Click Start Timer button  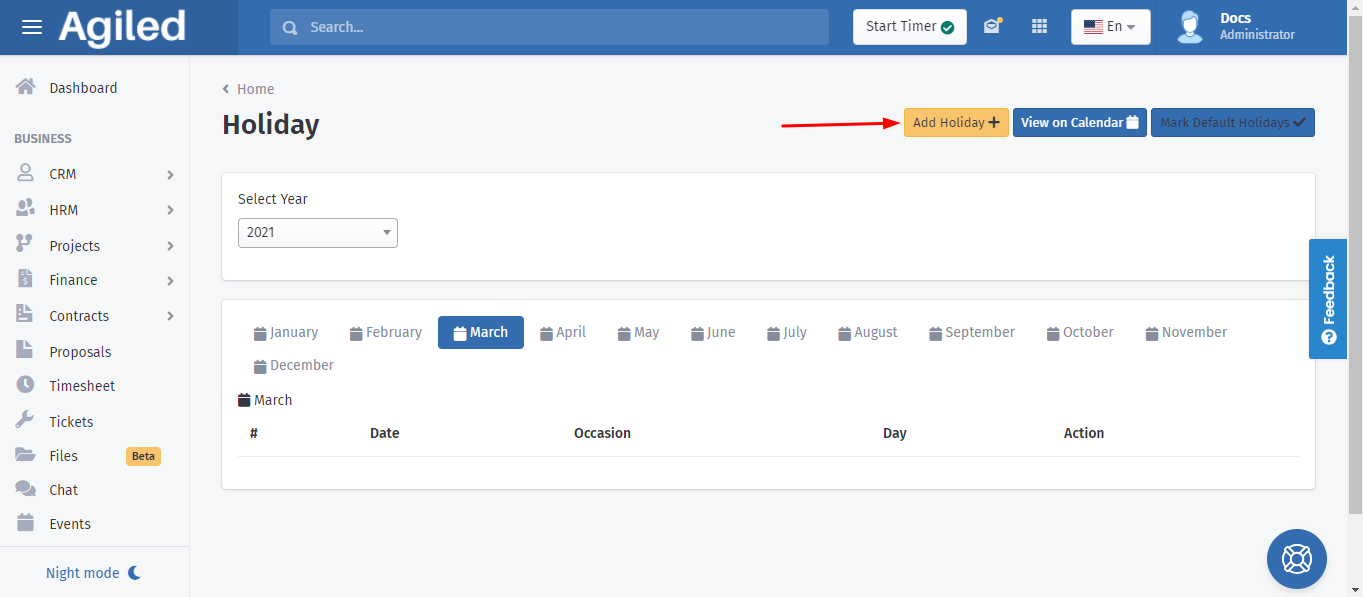pos(909,27)
